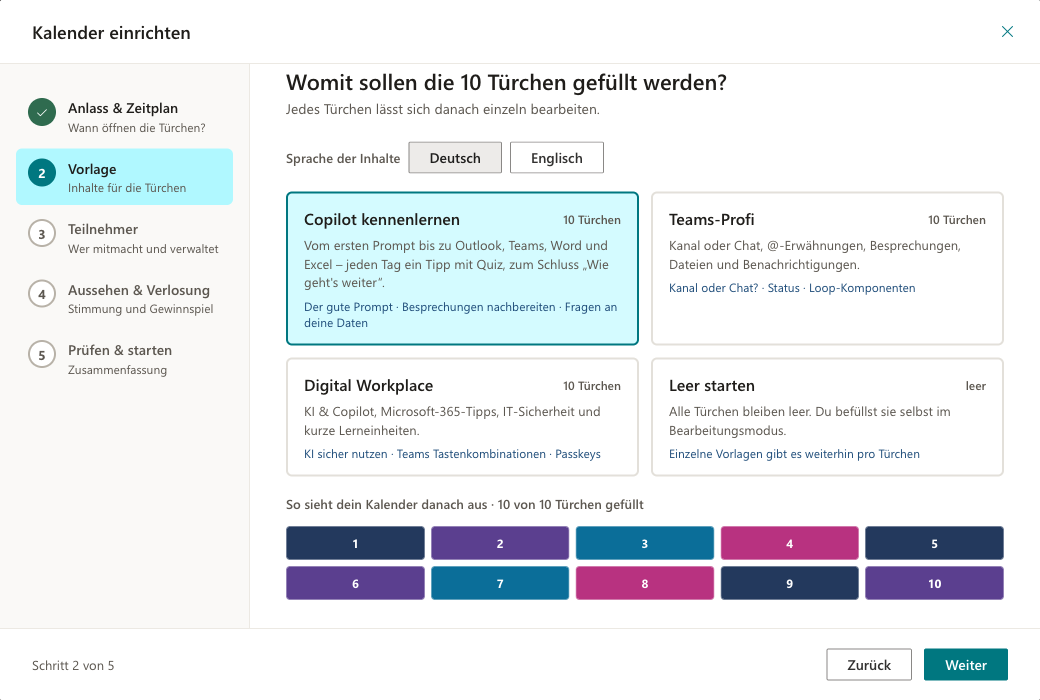Click preview door number 6
The image size is (1040, 700).
click(356, 583)
